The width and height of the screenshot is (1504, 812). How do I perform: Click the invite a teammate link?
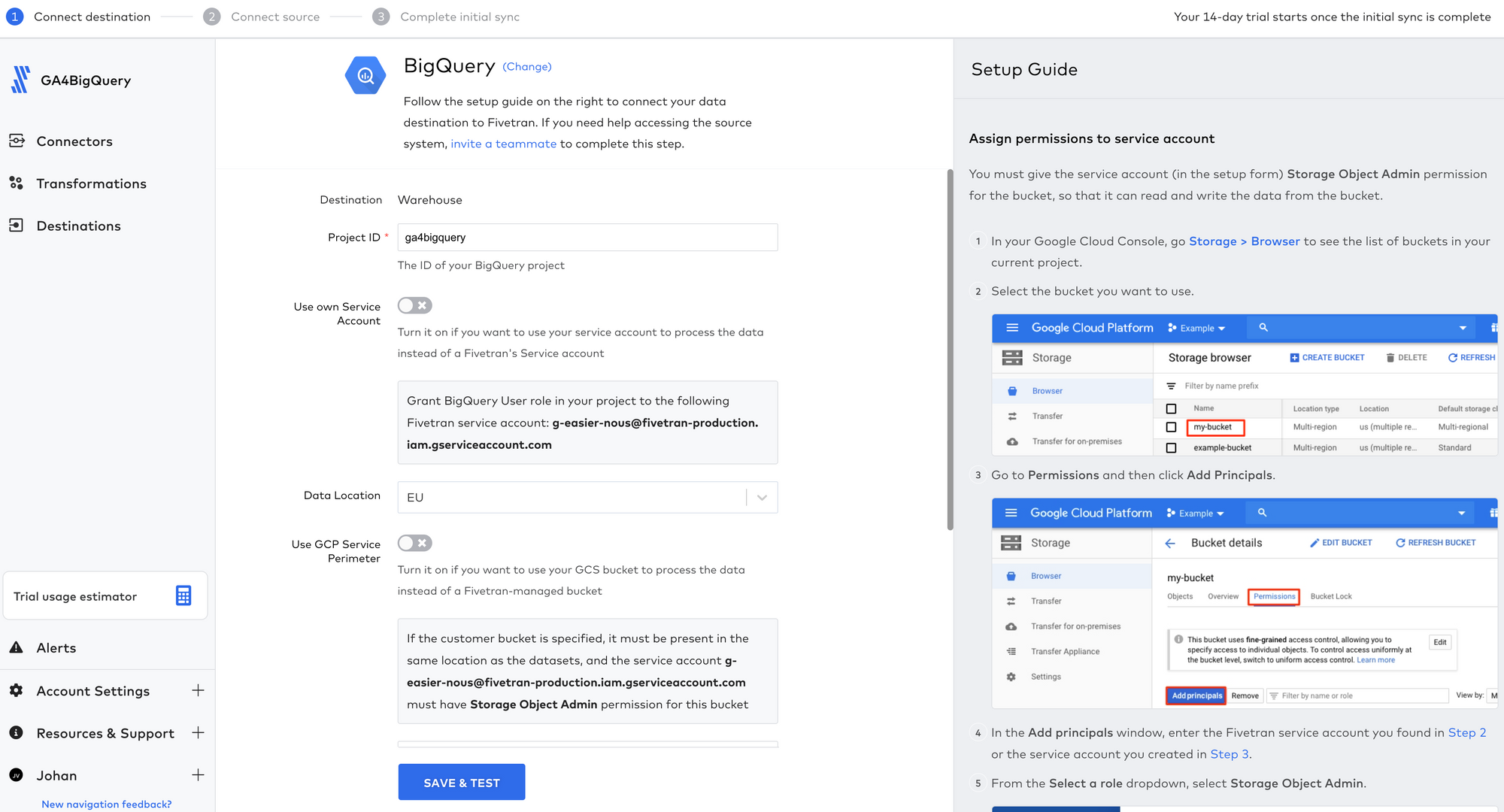coord(504,144)
